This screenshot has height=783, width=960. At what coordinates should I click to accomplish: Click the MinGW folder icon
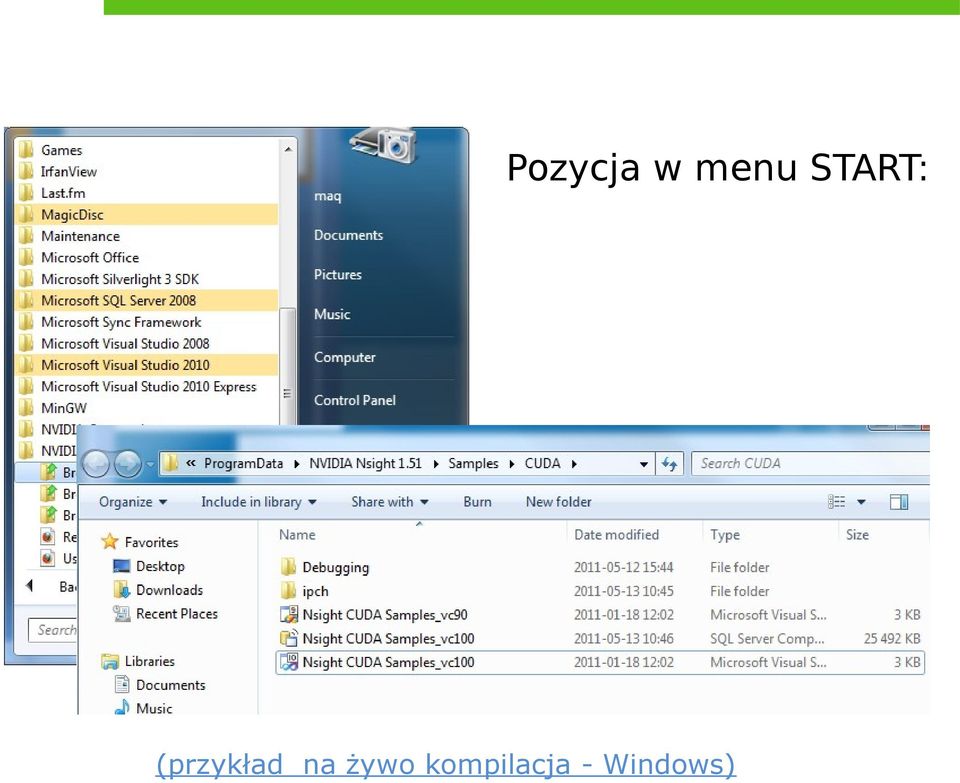[x=26, y=408]
